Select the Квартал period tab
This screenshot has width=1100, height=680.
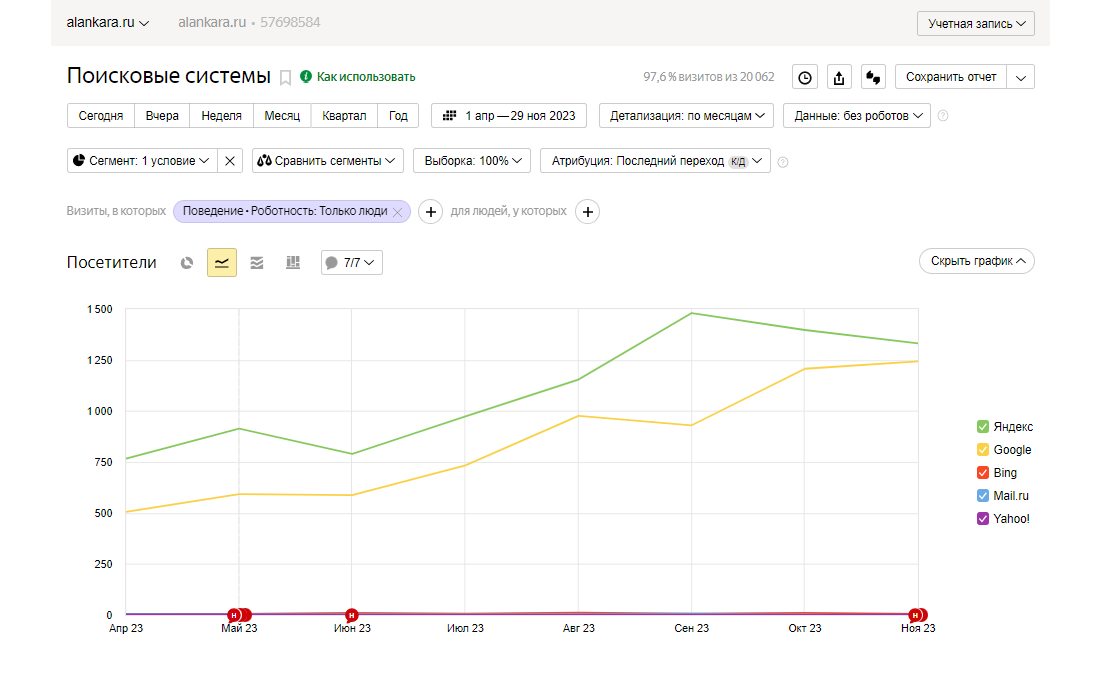(344, 116)
